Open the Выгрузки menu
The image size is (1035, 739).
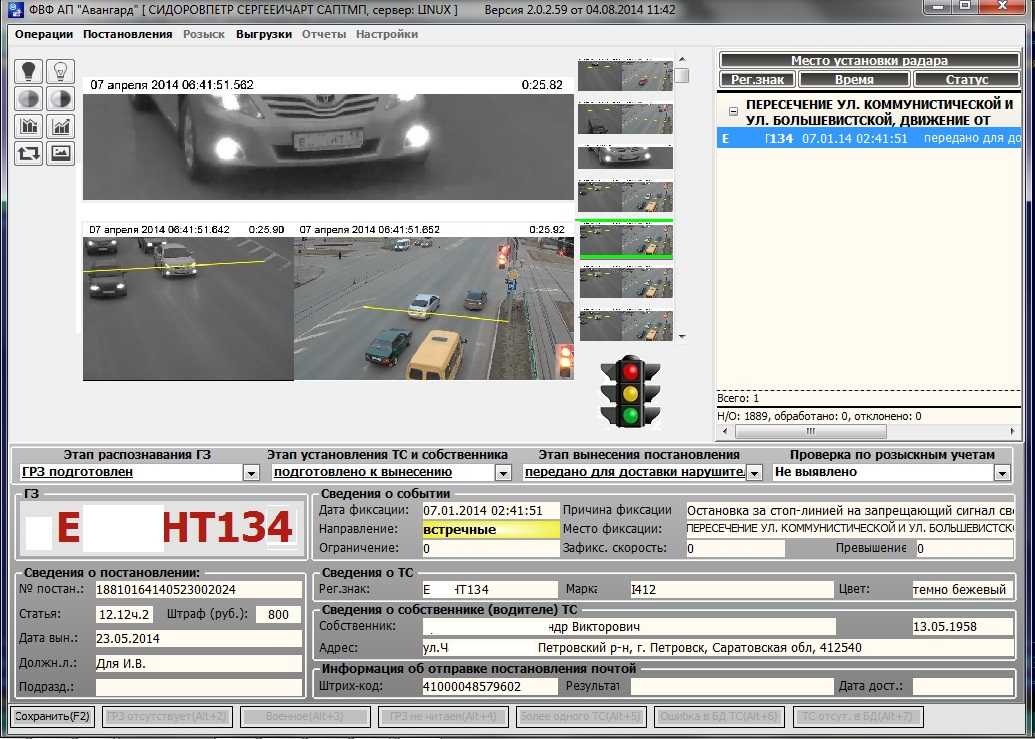(x=264, y=34)
